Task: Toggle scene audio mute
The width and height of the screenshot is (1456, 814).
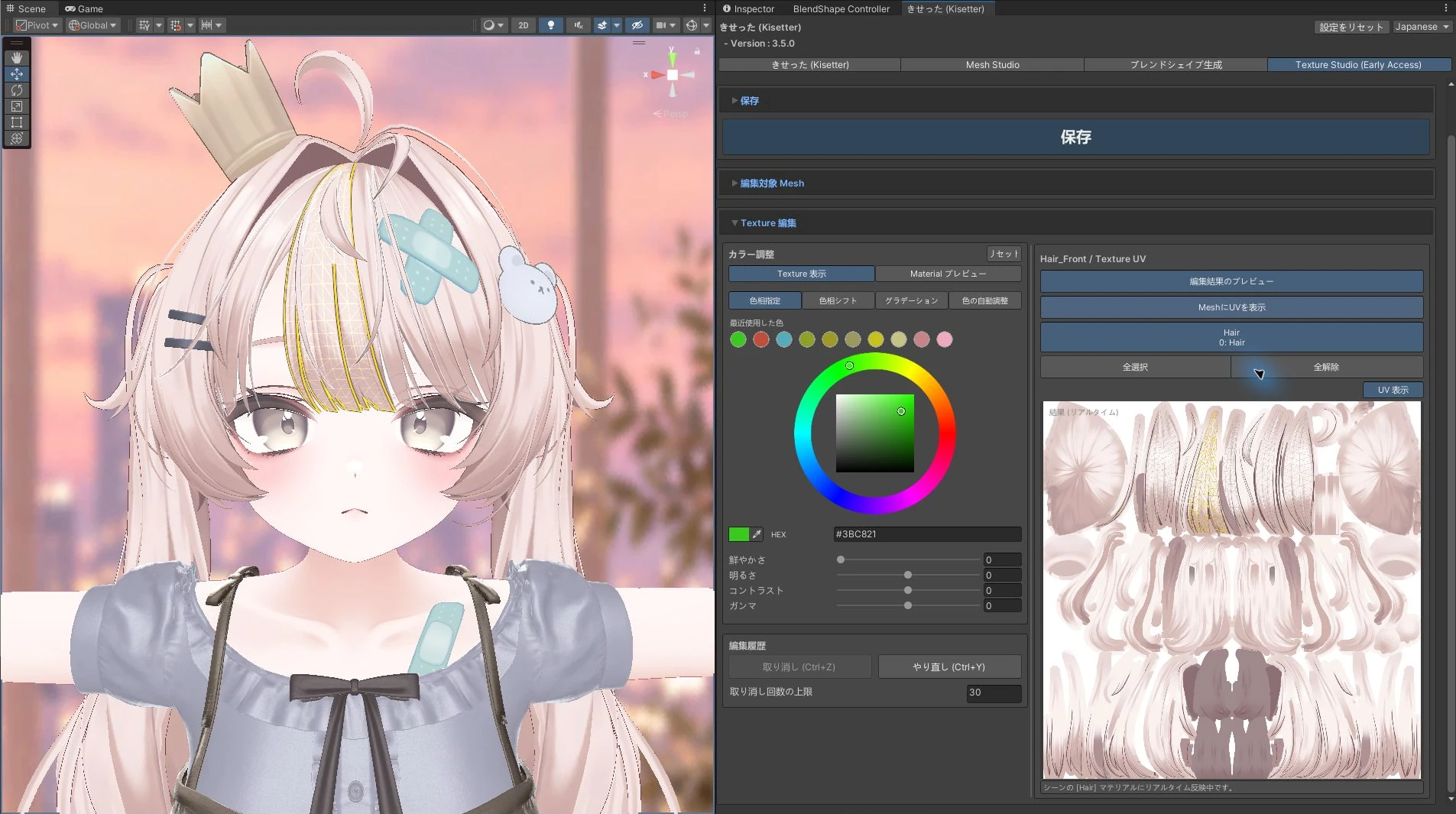Action: 579,25
